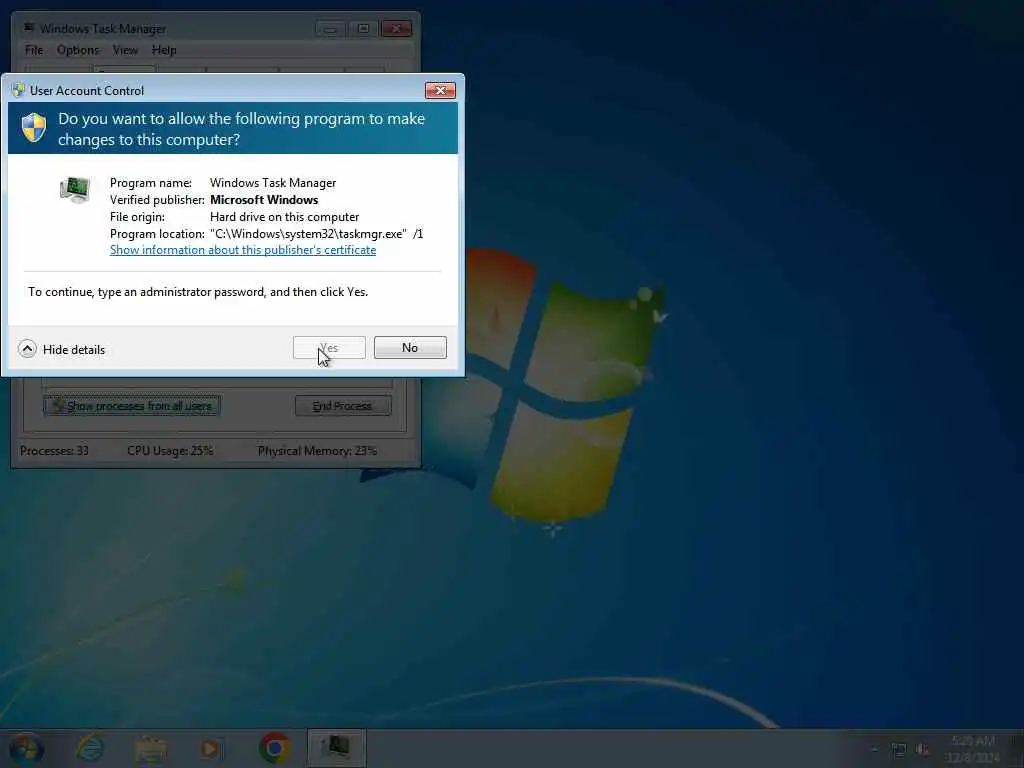This screenshot has width=1024, height=768.
Task: Click Show processes from all users button
Action: (x=132, y=406)
